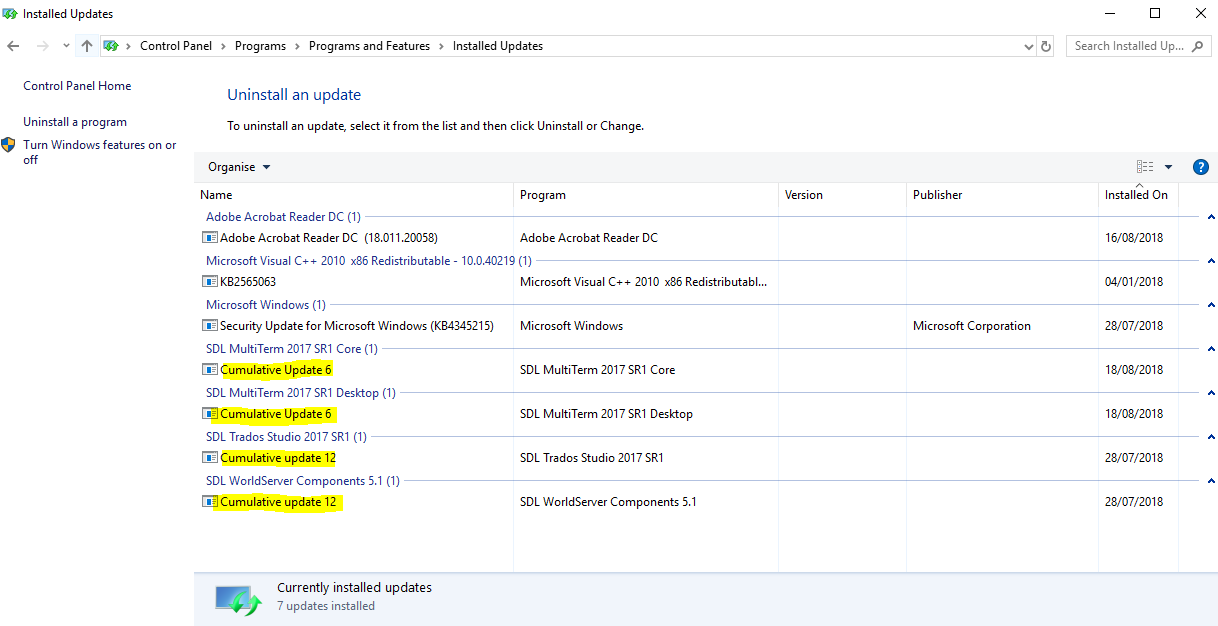Screen dimensions: 1218x626
Task: Go back with the Back arrow
Action: point(13,46)
